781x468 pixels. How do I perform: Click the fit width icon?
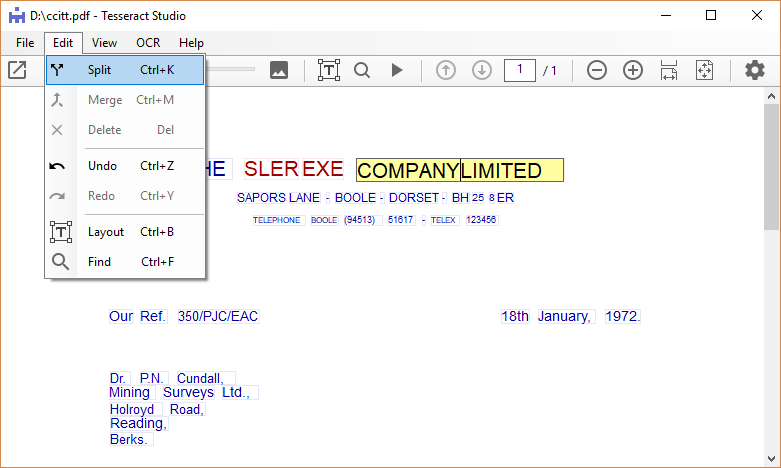pyautogui.click(x=669, y=70)
